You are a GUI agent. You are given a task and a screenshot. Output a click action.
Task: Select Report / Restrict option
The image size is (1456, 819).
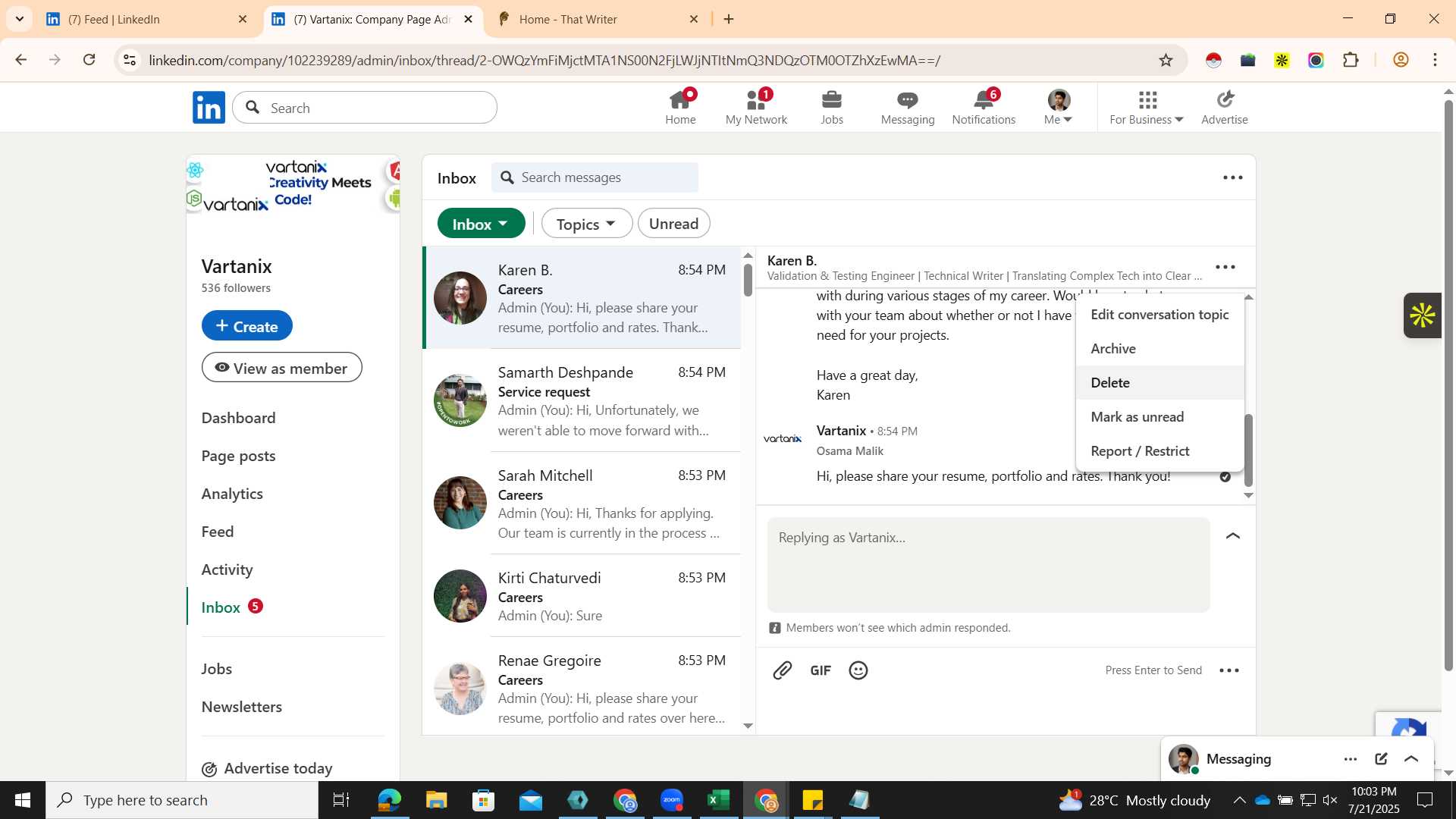[x=1159, y=451]
